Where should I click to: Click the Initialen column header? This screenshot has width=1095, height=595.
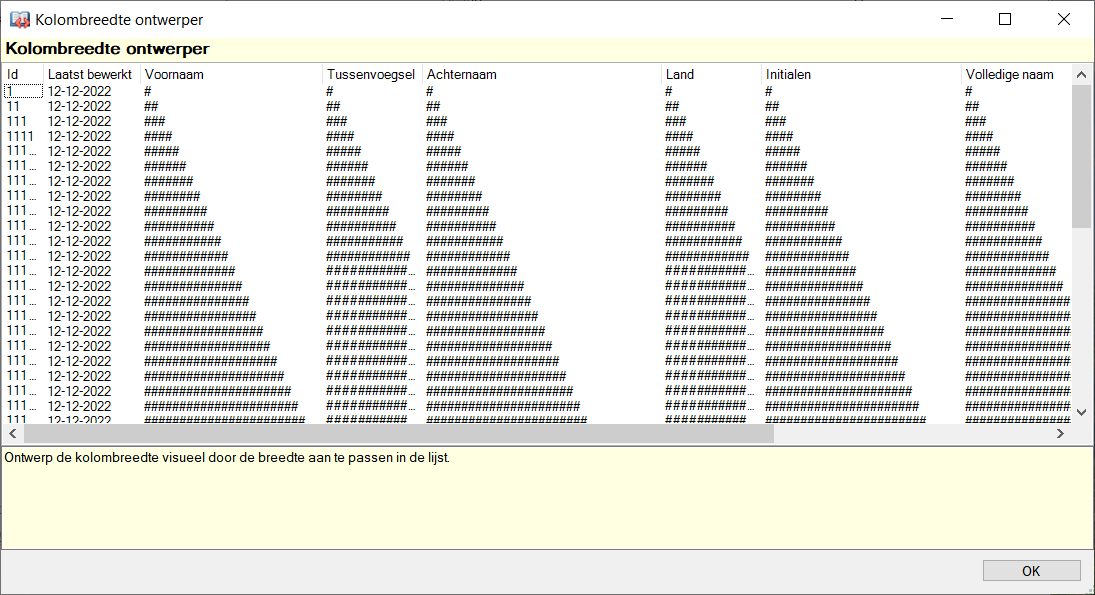pos(860,74)
